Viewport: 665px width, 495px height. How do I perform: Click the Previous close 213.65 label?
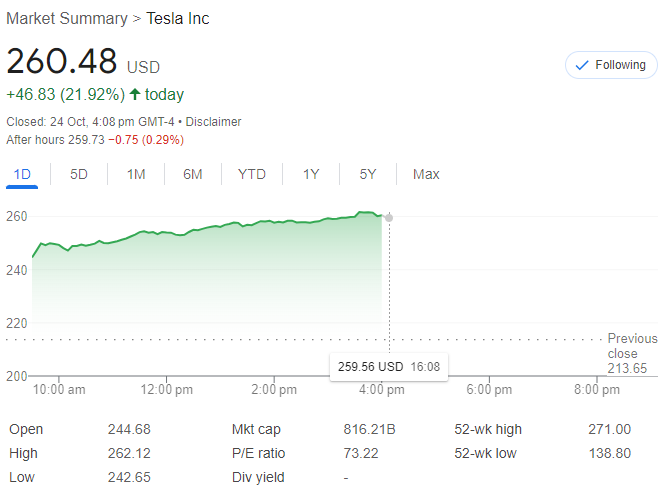[632, 353]
